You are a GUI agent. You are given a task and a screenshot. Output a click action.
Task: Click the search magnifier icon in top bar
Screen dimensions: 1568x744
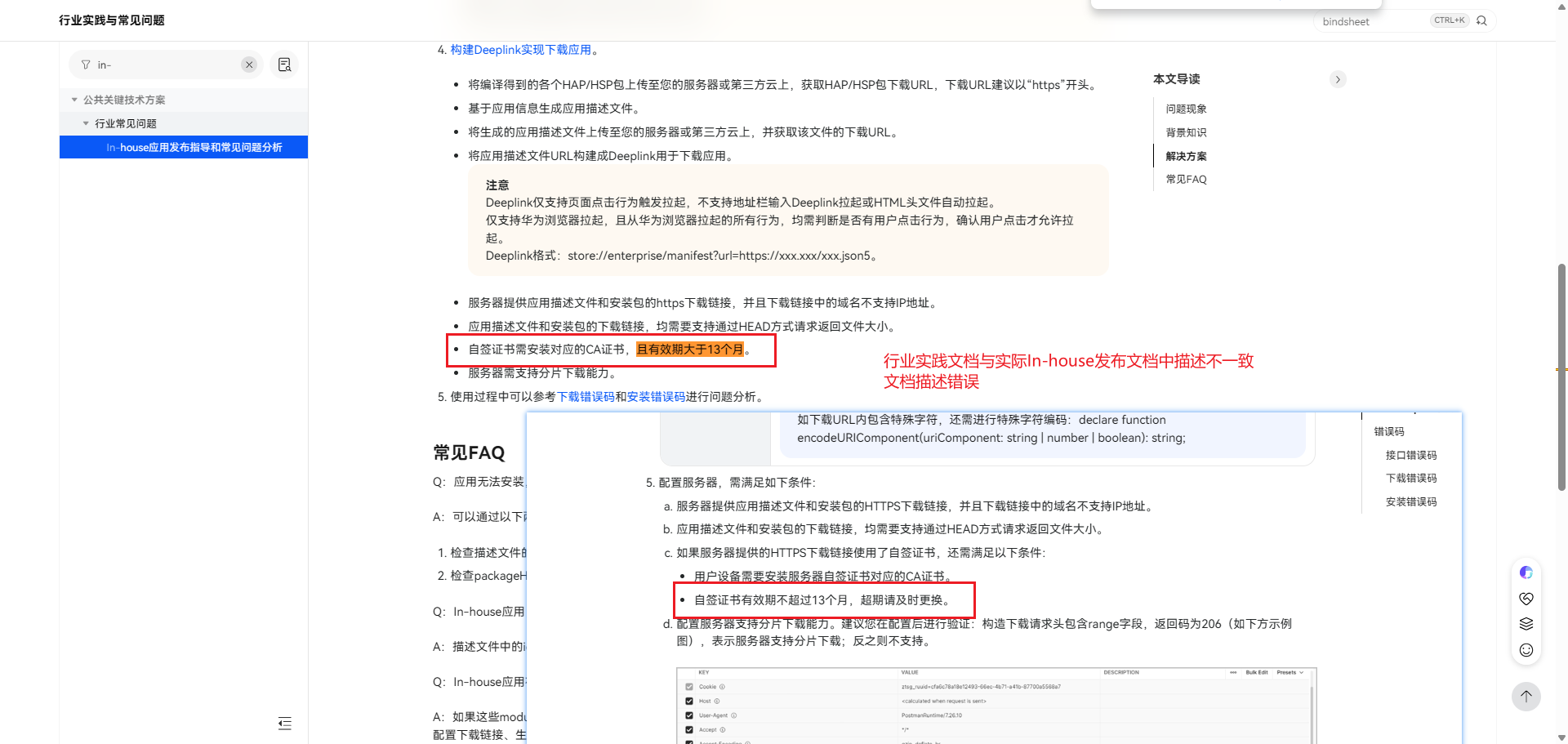1481,20
